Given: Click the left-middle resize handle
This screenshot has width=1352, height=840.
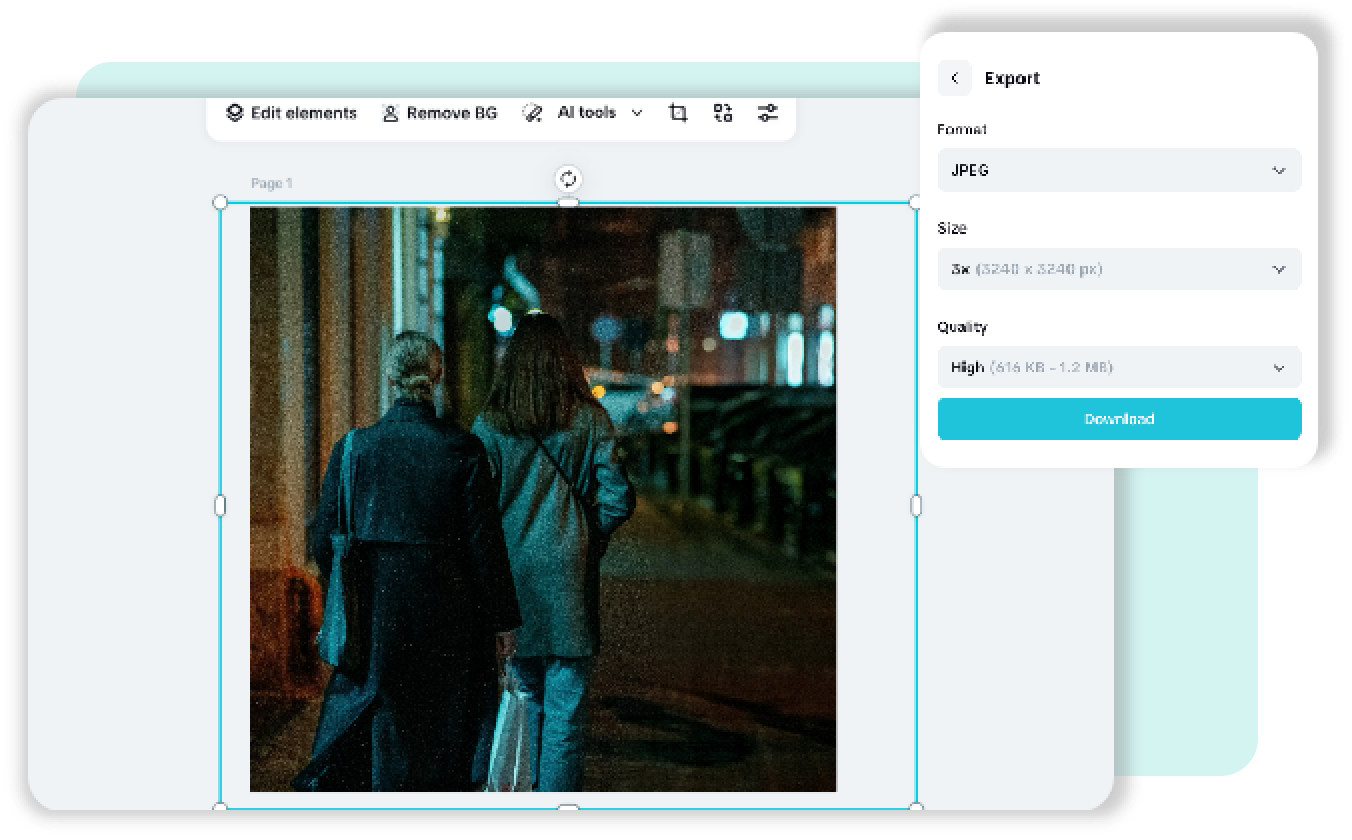Looking at the screenshot, I should click(221, 506).
